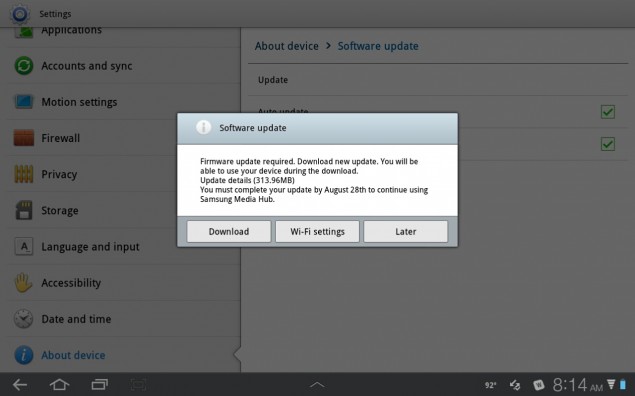Open the Date and time clock icon
This screenshot has width=635, height=396.
(23, 319)
